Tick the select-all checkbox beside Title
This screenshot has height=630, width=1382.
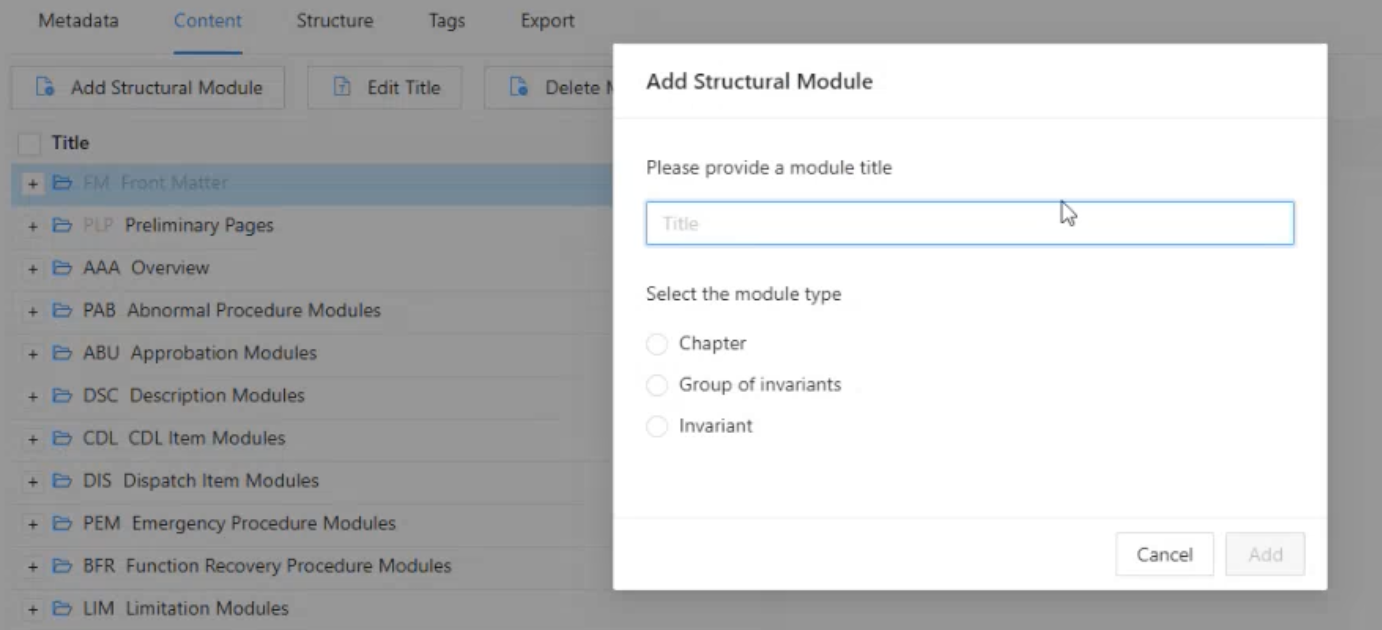[x=30, y=144]
